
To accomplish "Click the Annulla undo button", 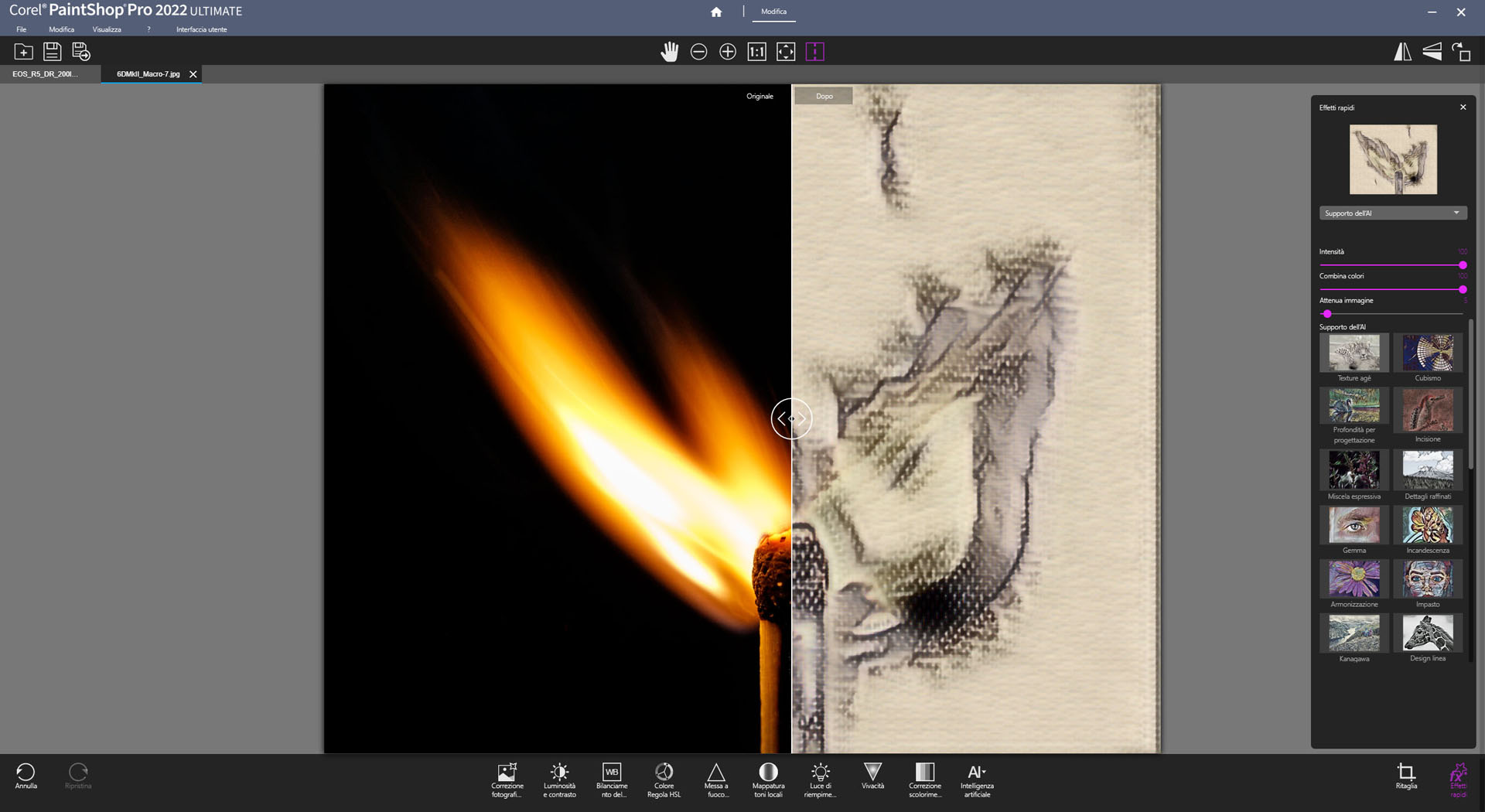I will (x=26, y=776).
